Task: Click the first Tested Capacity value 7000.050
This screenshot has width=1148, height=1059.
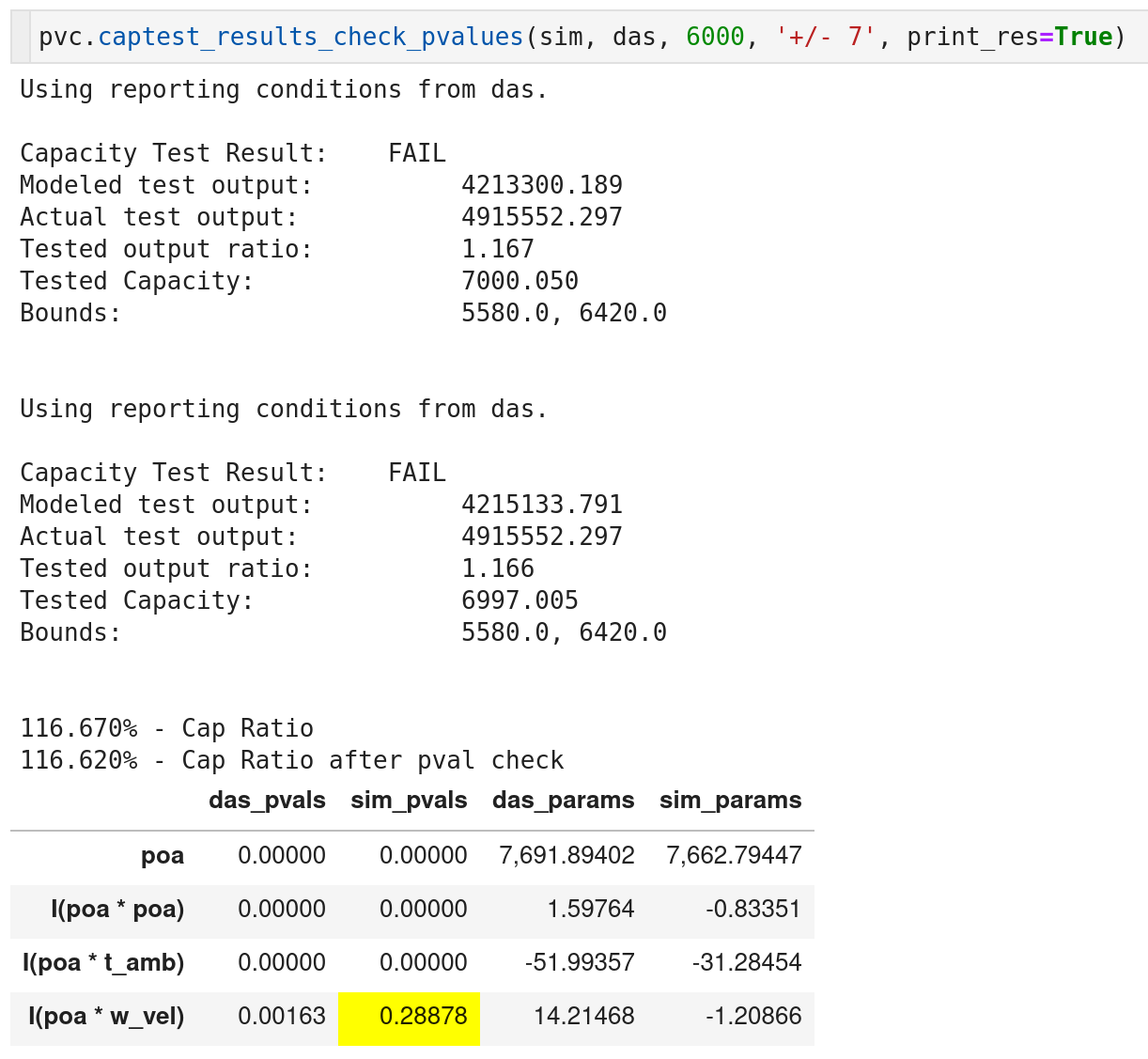Action: coord(520,281)
